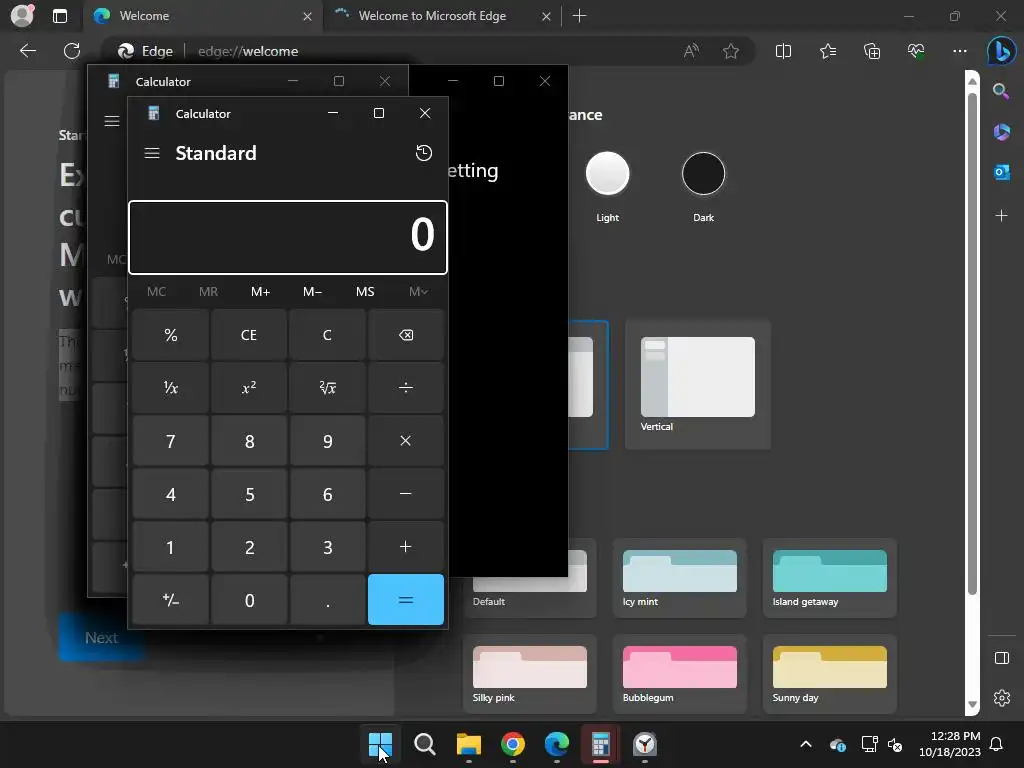The width and height of the screenshot is (1024, 768).
Task: Open Windows taskbar Search
Action: [424, 744]
